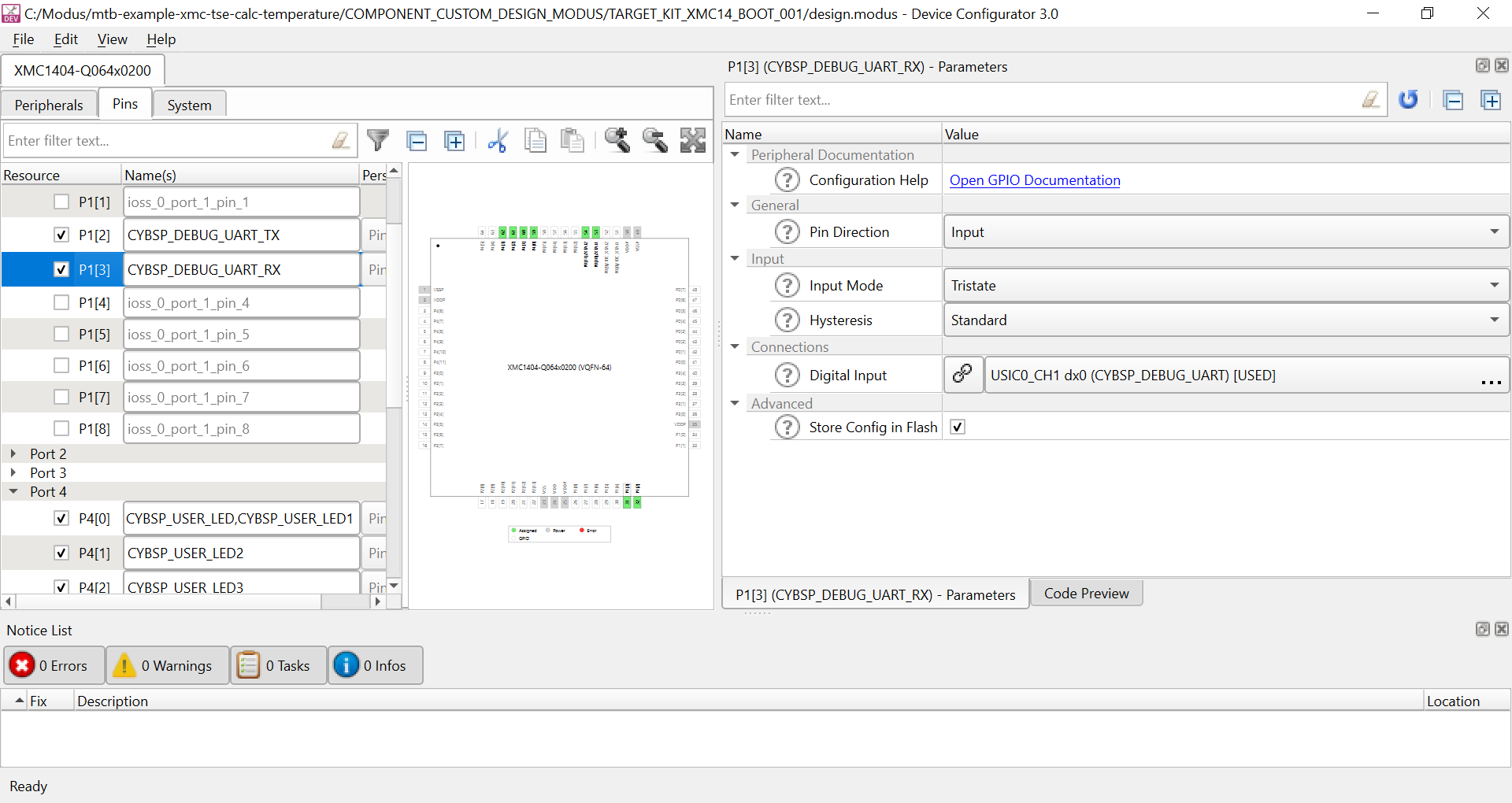Collapse the Peripheral Documentation group
This screenshot has width=1512, height=803.
pyautogui.click(x=735, y=155)
